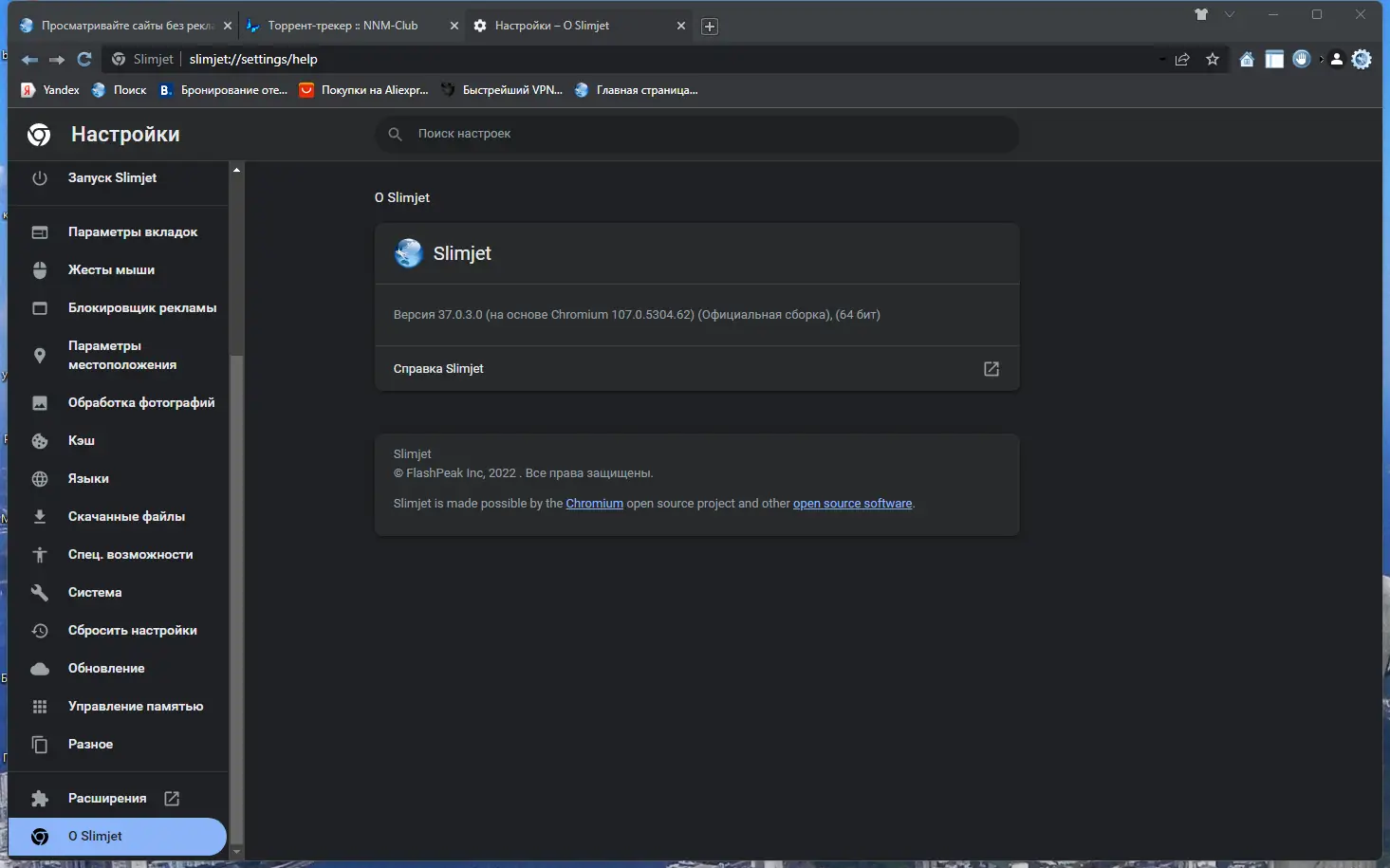The width and height of the screenshot is (1390, 868).
Task: Switch to the Просматривайте сайты без рекламы tab
Action: click(125, 26)
